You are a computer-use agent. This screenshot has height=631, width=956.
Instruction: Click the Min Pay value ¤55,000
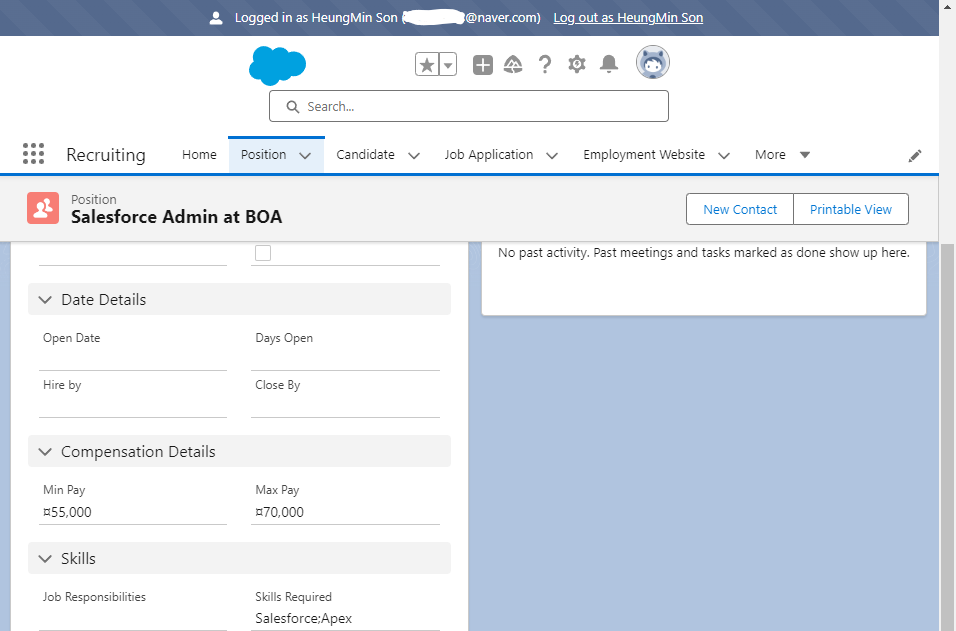click(67, 512)
